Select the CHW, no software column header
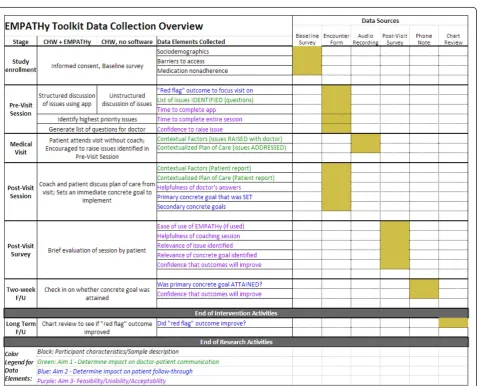The height and width of the screenshot is (386, 478). (127, 42)
